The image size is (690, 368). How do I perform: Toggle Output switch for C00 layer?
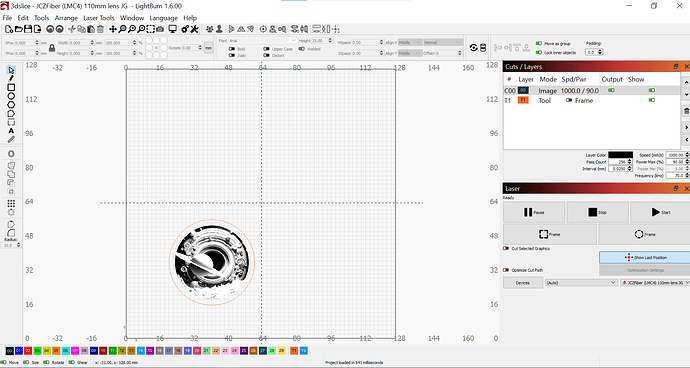[x=611, y=90]
